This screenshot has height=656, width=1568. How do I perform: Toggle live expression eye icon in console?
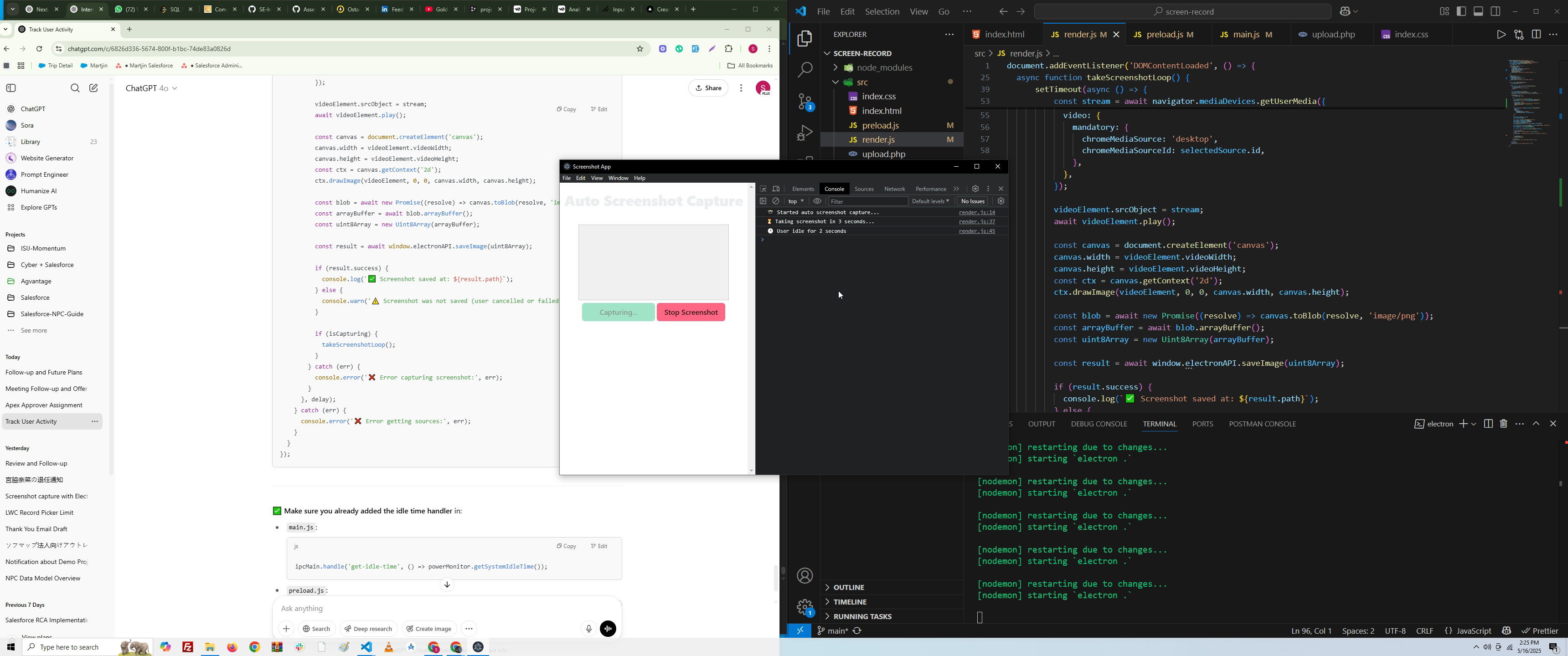tap(817, 201)
